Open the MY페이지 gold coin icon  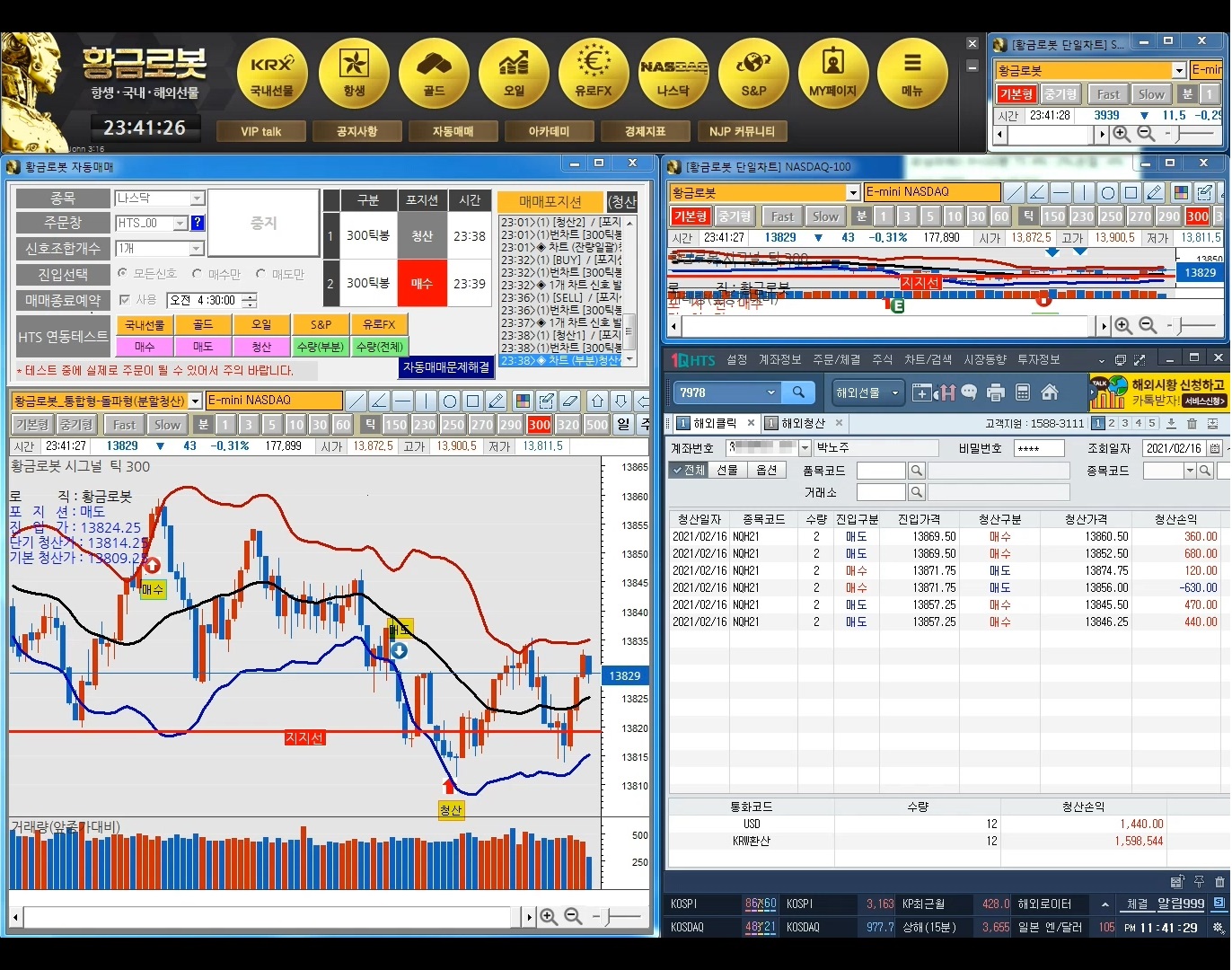[833, 74]
